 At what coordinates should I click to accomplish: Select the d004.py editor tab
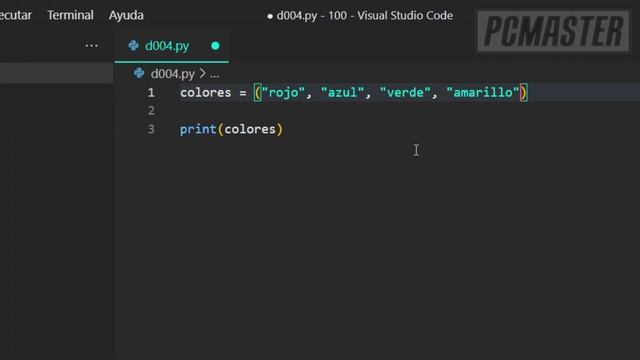(x=171, y=46)
